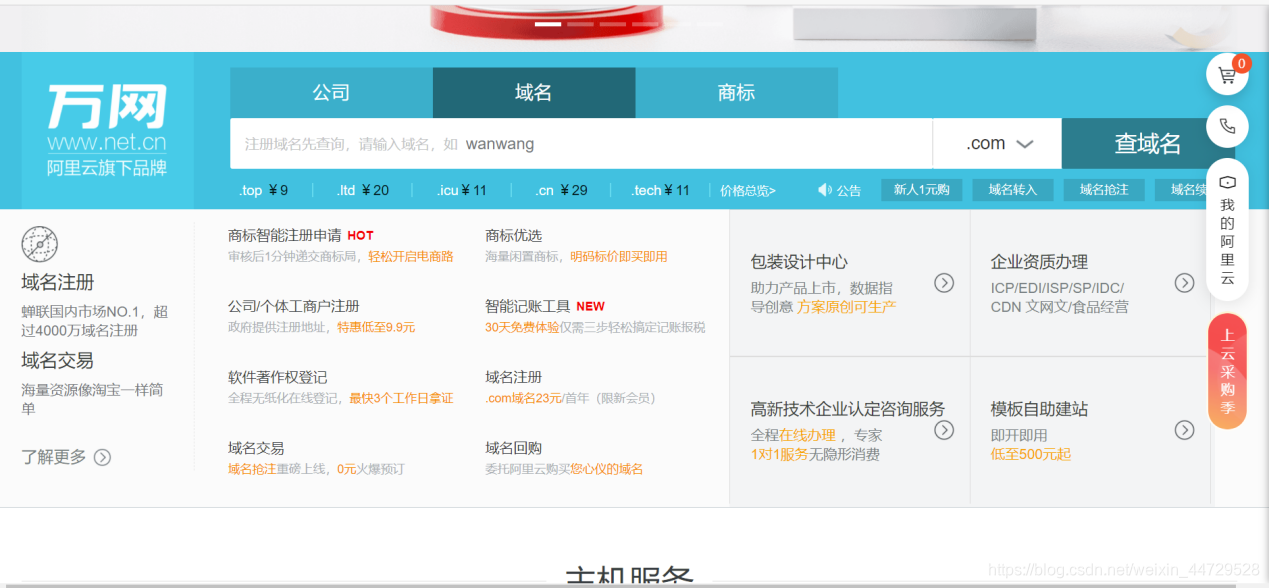This screenshot has width=1269, height=588.
Task: Open 高新技术企业认定咨询服务 card title
Action: pyautogui.click(x=848, y=409)
